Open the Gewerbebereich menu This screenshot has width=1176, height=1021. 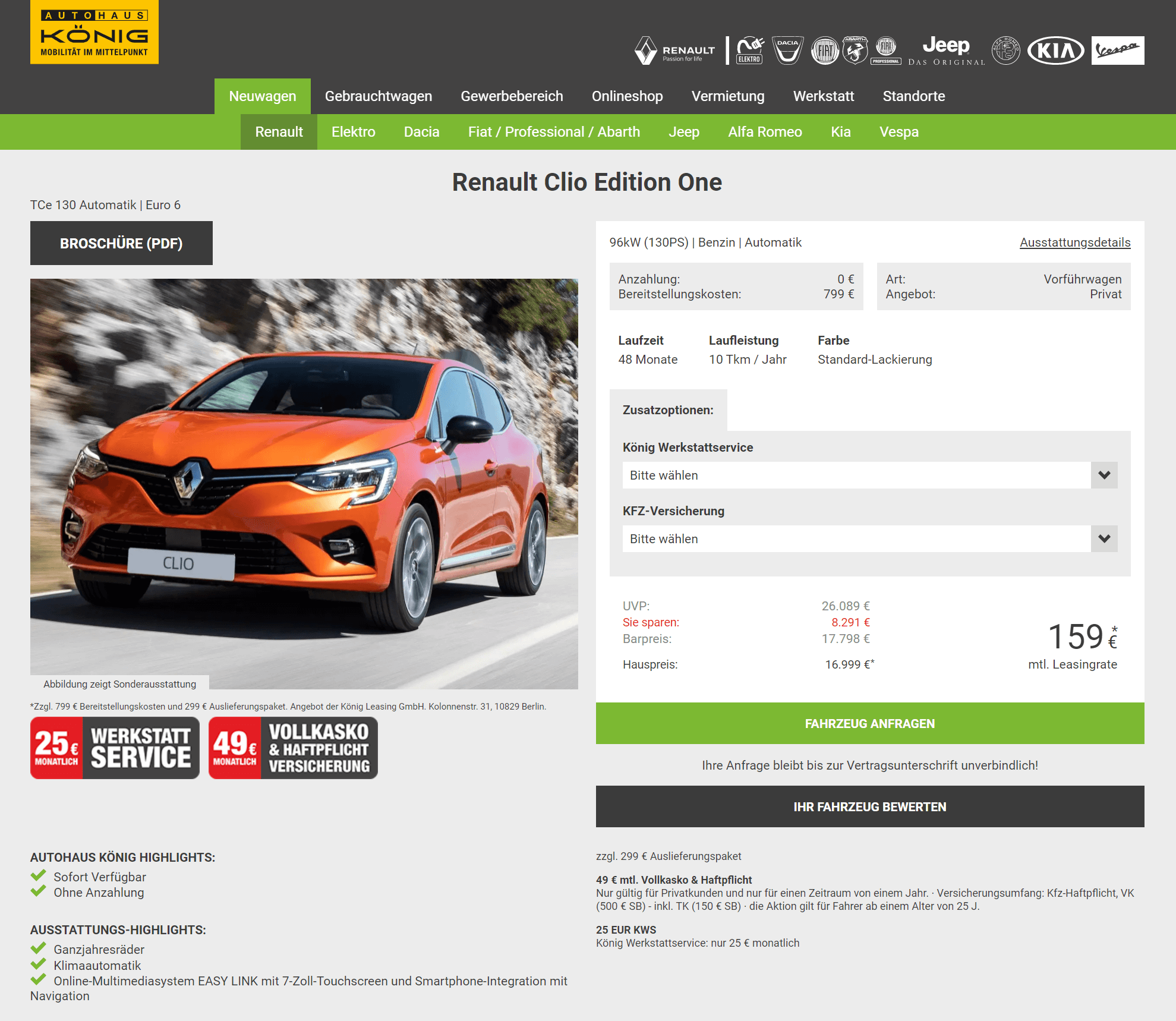point(512,96)
